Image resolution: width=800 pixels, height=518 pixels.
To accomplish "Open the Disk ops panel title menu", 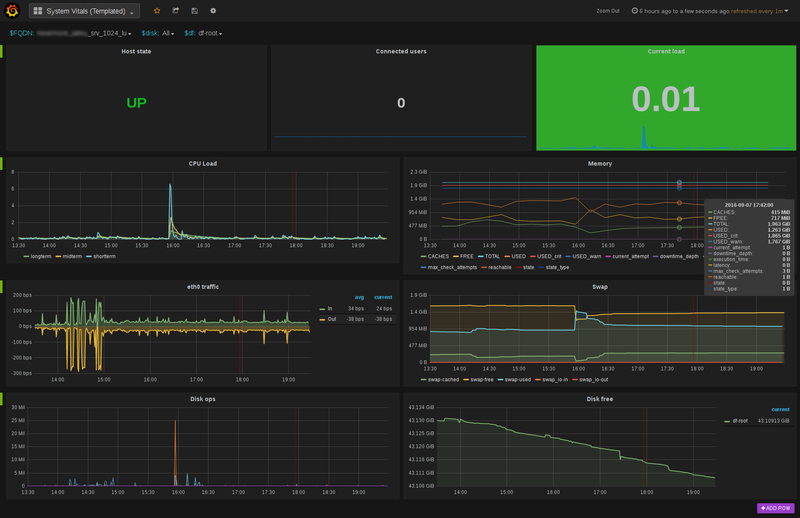I will [203, 399].
